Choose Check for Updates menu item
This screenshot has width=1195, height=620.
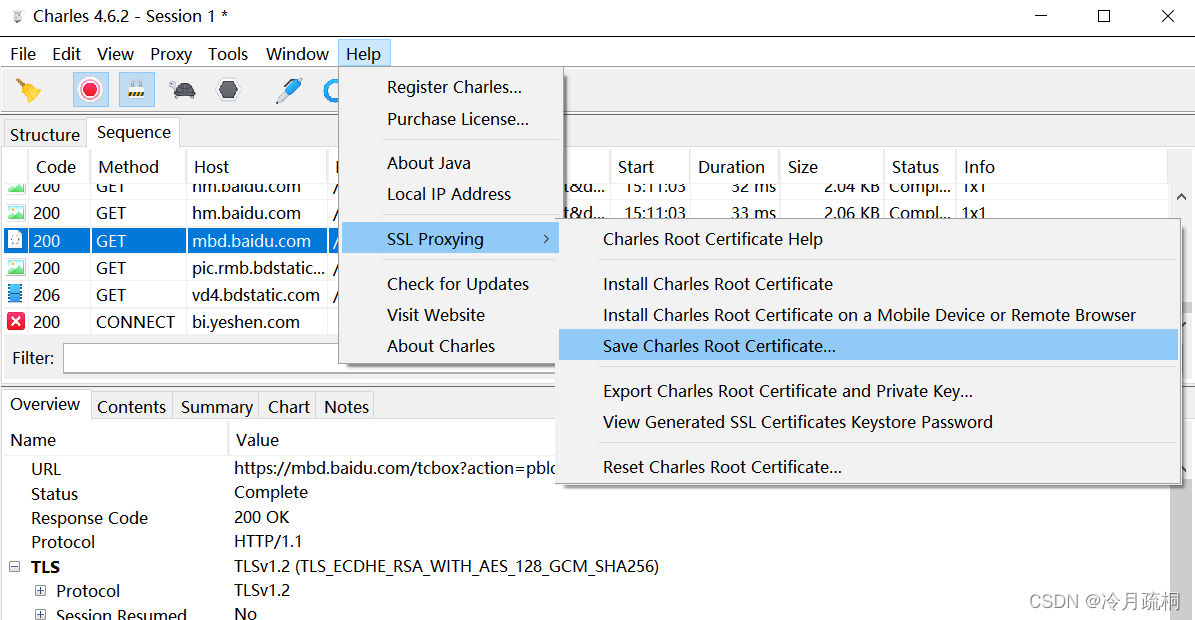457,284
